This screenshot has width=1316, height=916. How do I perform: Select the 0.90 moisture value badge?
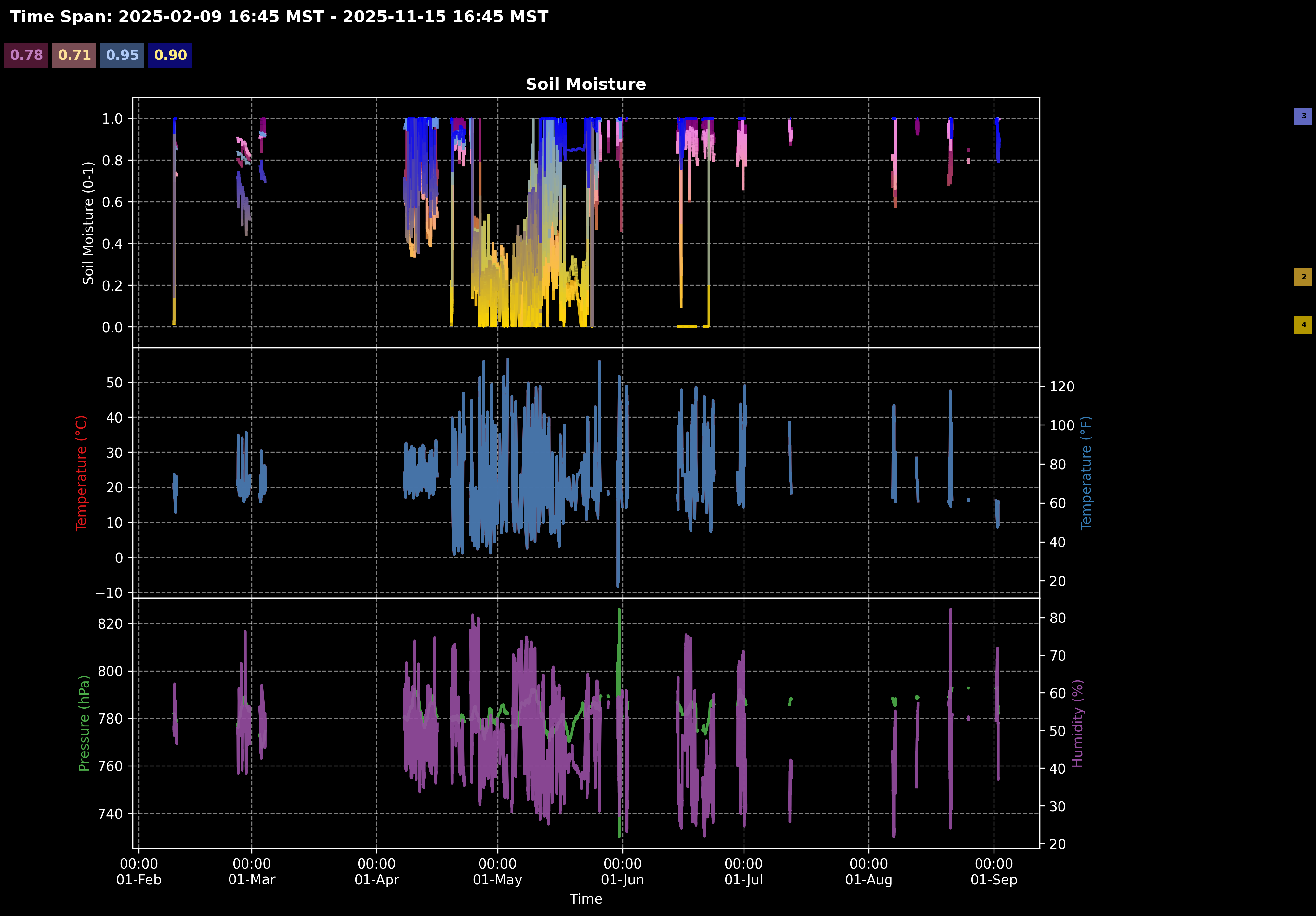[x=170, y=55]
